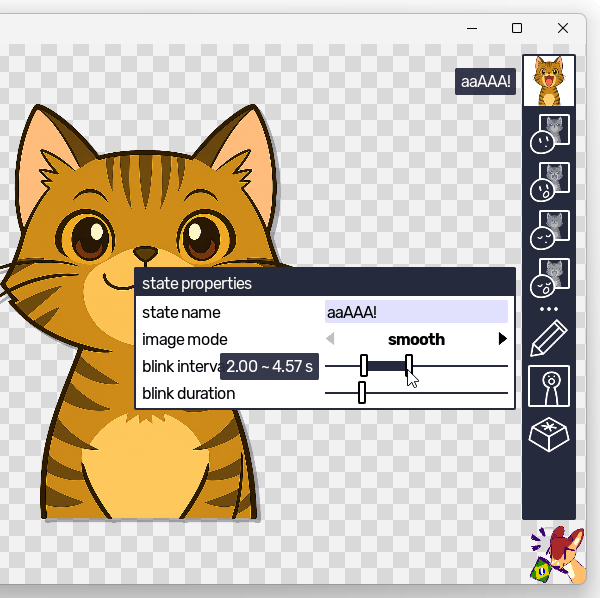Maximize the application window
The height and width of the screenshot is (598, 600).
[x=517, y=28]
